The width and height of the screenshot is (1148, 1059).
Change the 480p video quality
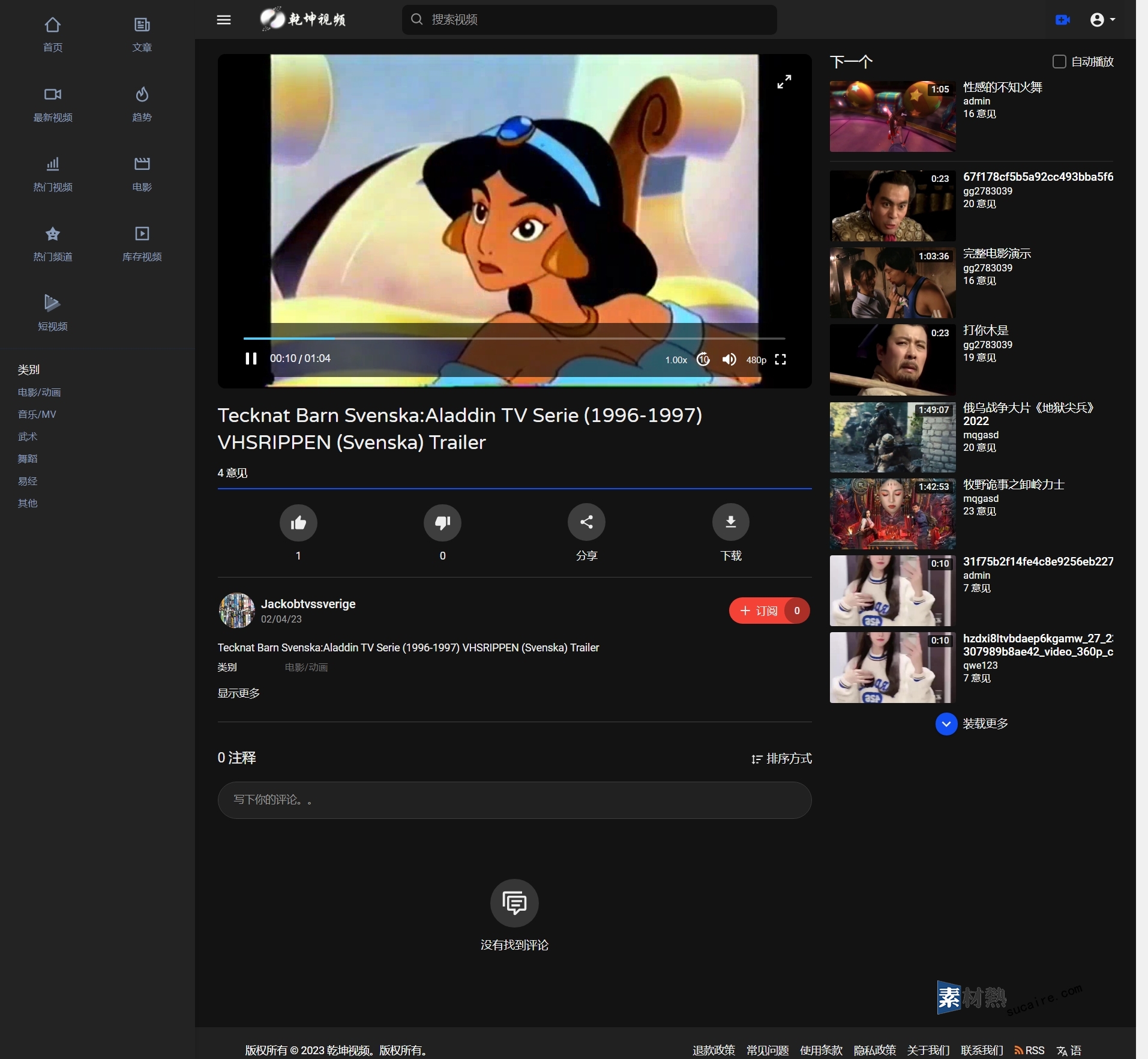click(756, 360)
